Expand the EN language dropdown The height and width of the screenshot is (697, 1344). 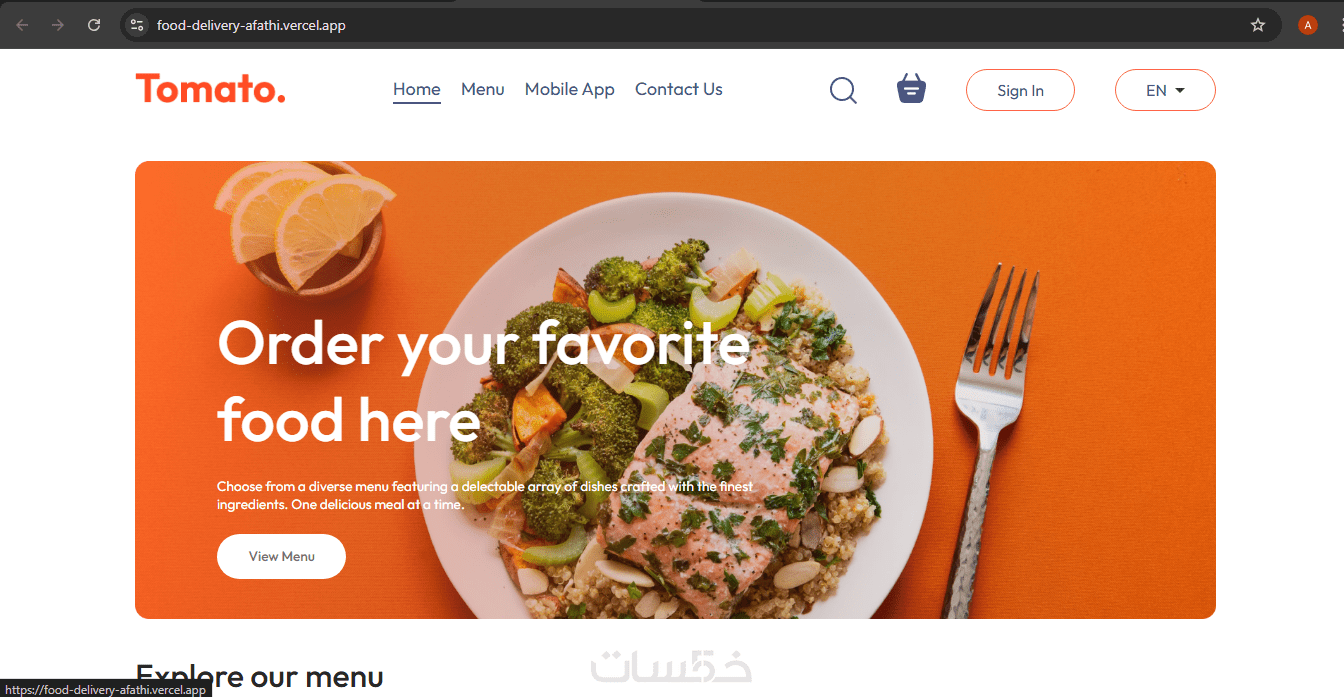point(1165,90)
